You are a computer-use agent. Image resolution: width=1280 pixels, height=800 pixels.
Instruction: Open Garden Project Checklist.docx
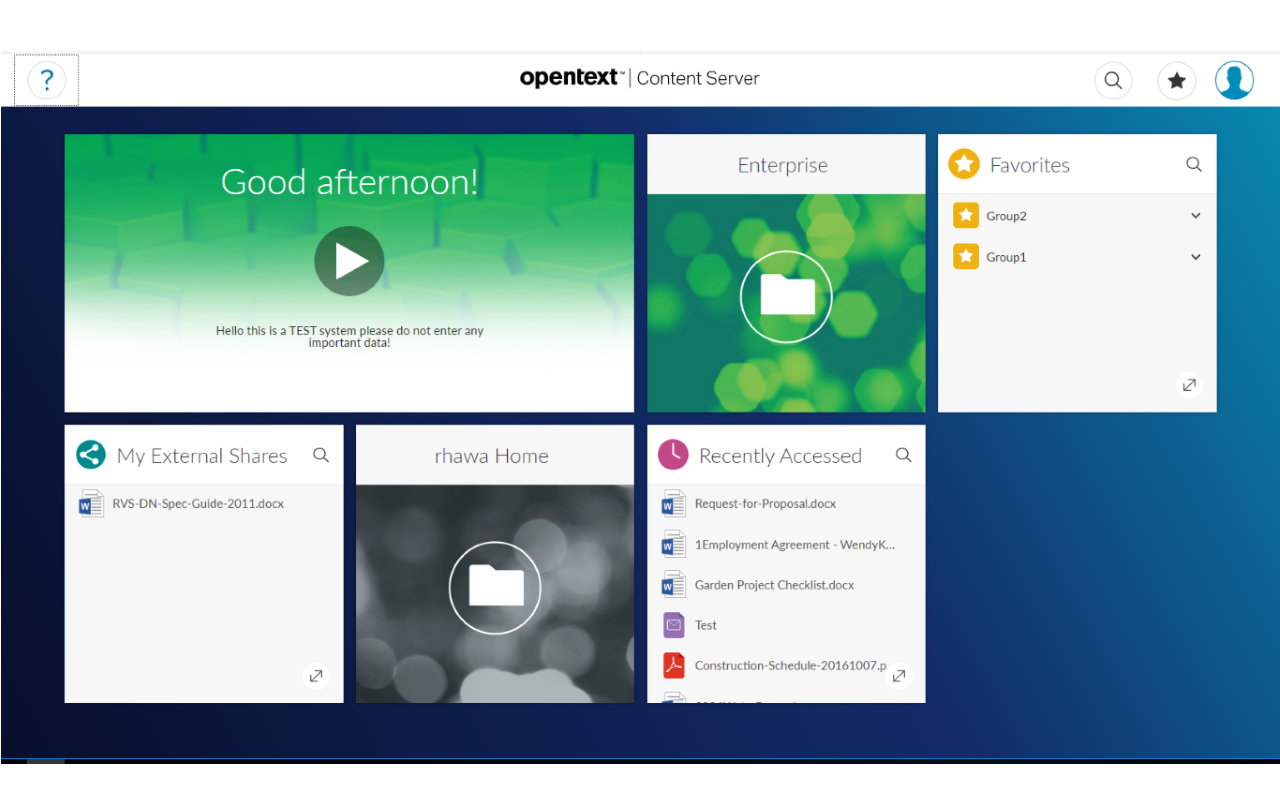tap(774, 584)
